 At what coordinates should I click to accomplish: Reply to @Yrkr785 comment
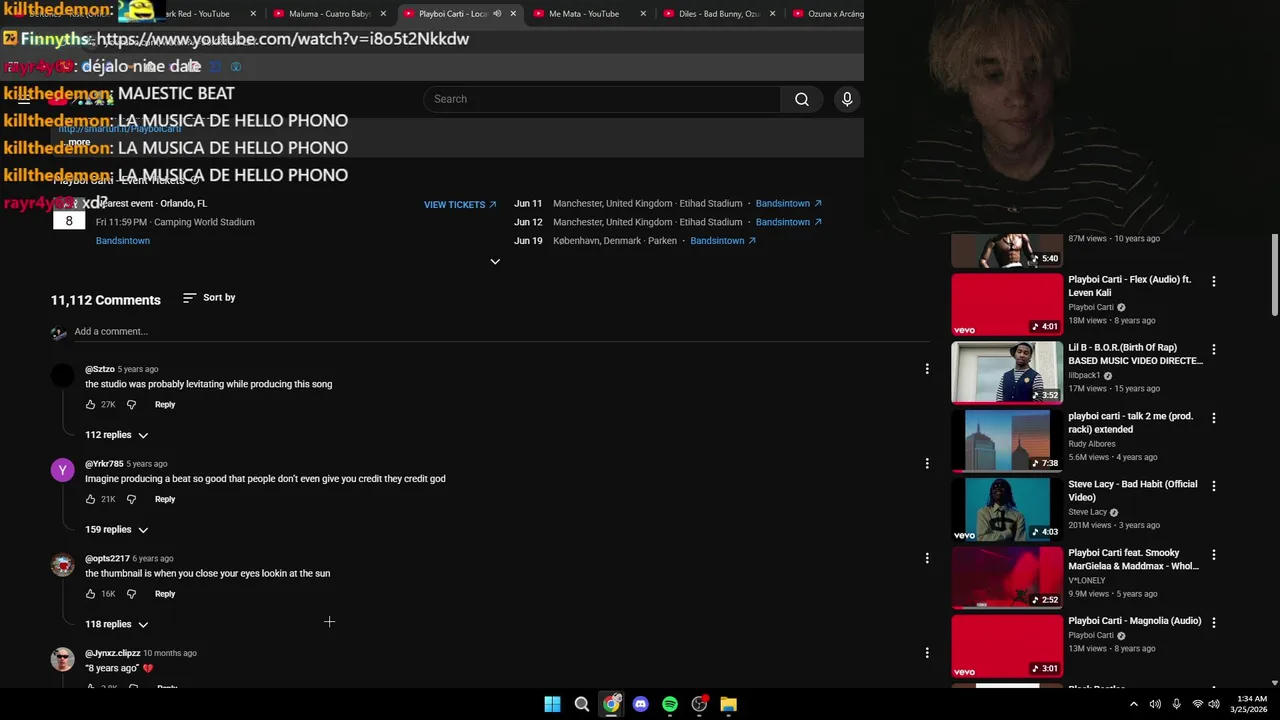[x=165, y=499]
